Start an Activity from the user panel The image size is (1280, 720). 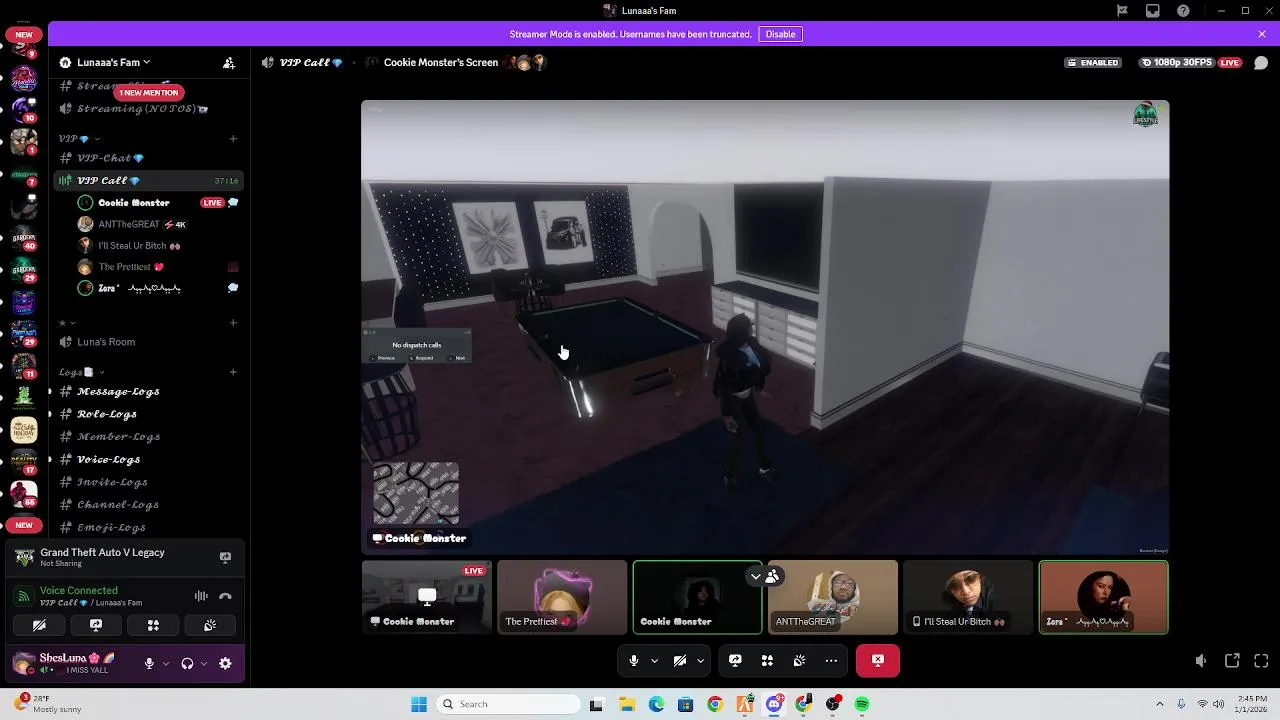153,625
